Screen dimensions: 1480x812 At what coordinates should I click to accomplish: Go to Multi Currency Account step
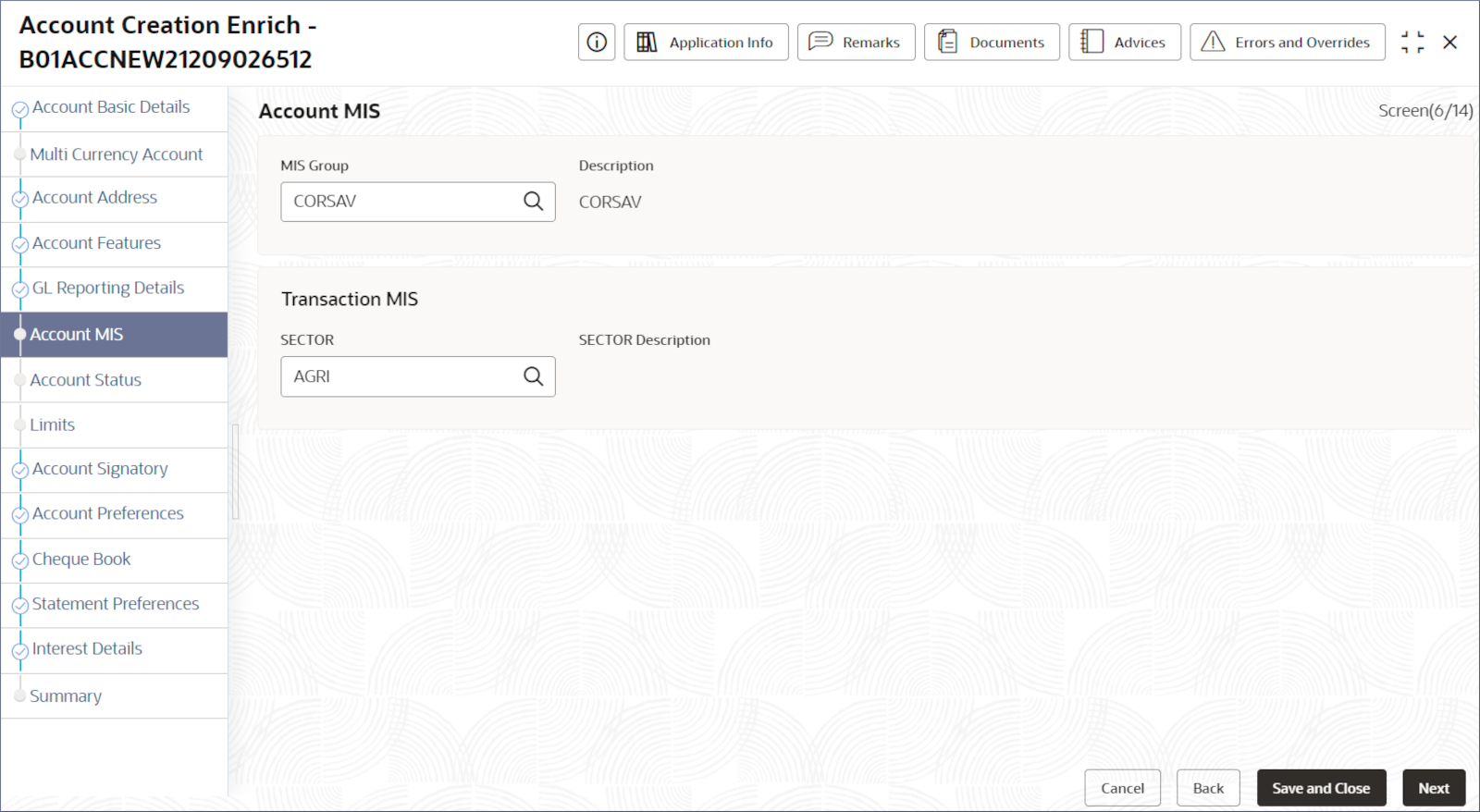click(x=114, y=154)
